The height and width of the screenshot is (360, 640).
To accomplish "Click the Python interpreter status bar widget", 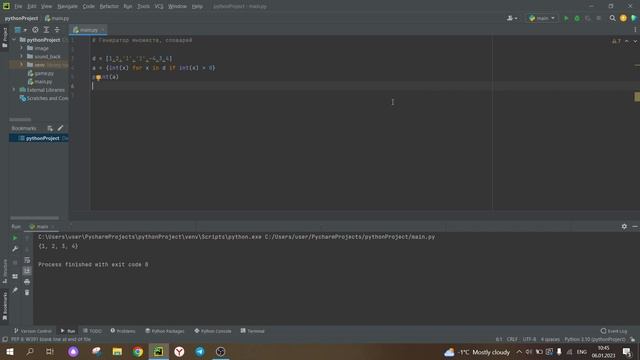I will pyautogui.click(x=595, y=340).
